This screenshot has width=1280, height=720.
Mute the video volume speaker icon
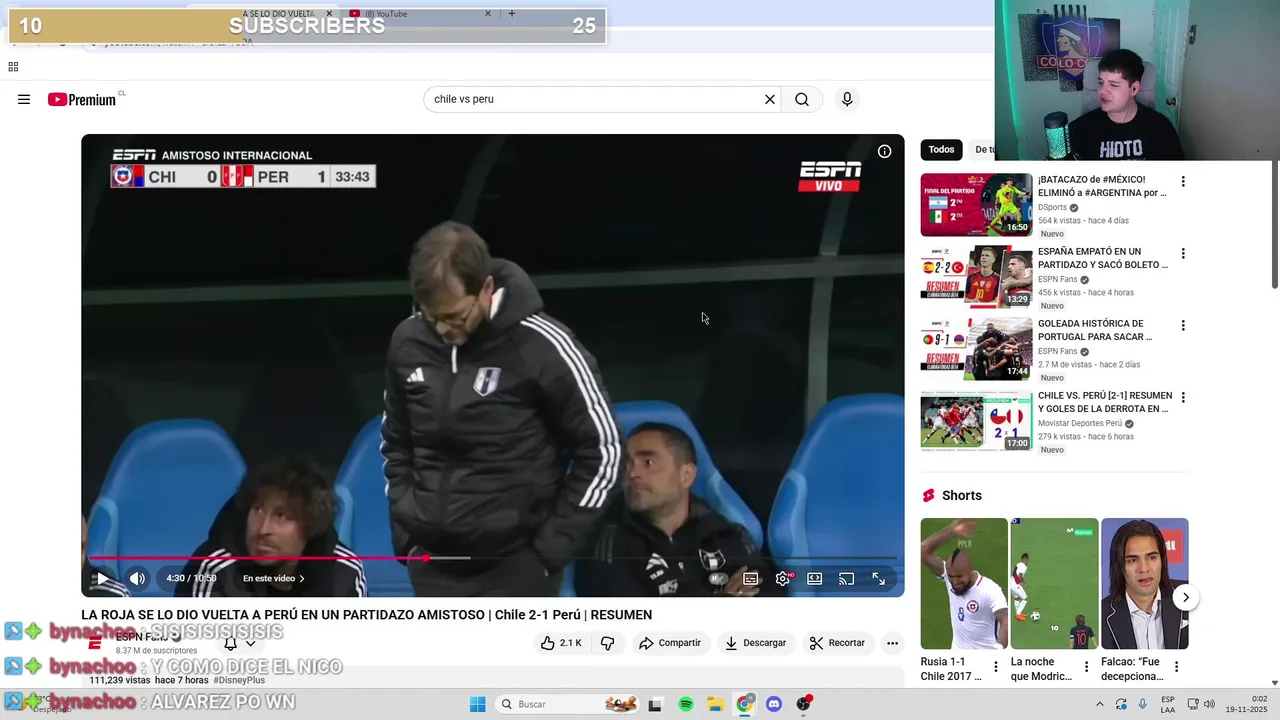click(x=137, y=578)
